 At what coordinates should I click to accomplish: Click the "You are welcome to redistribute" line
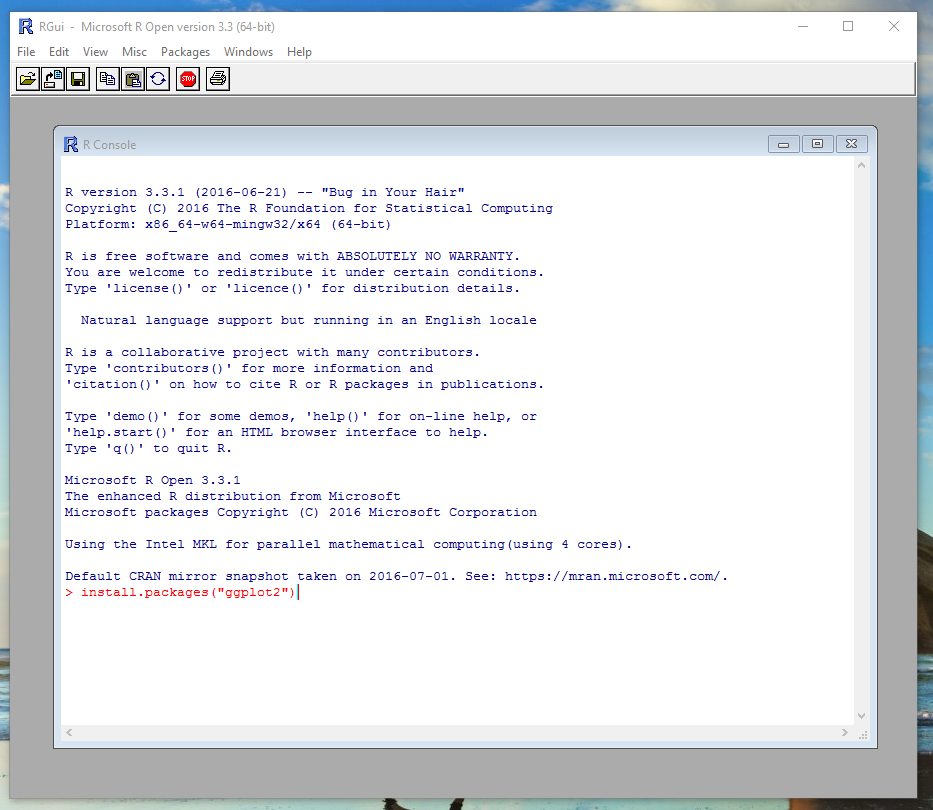(305, 273)
